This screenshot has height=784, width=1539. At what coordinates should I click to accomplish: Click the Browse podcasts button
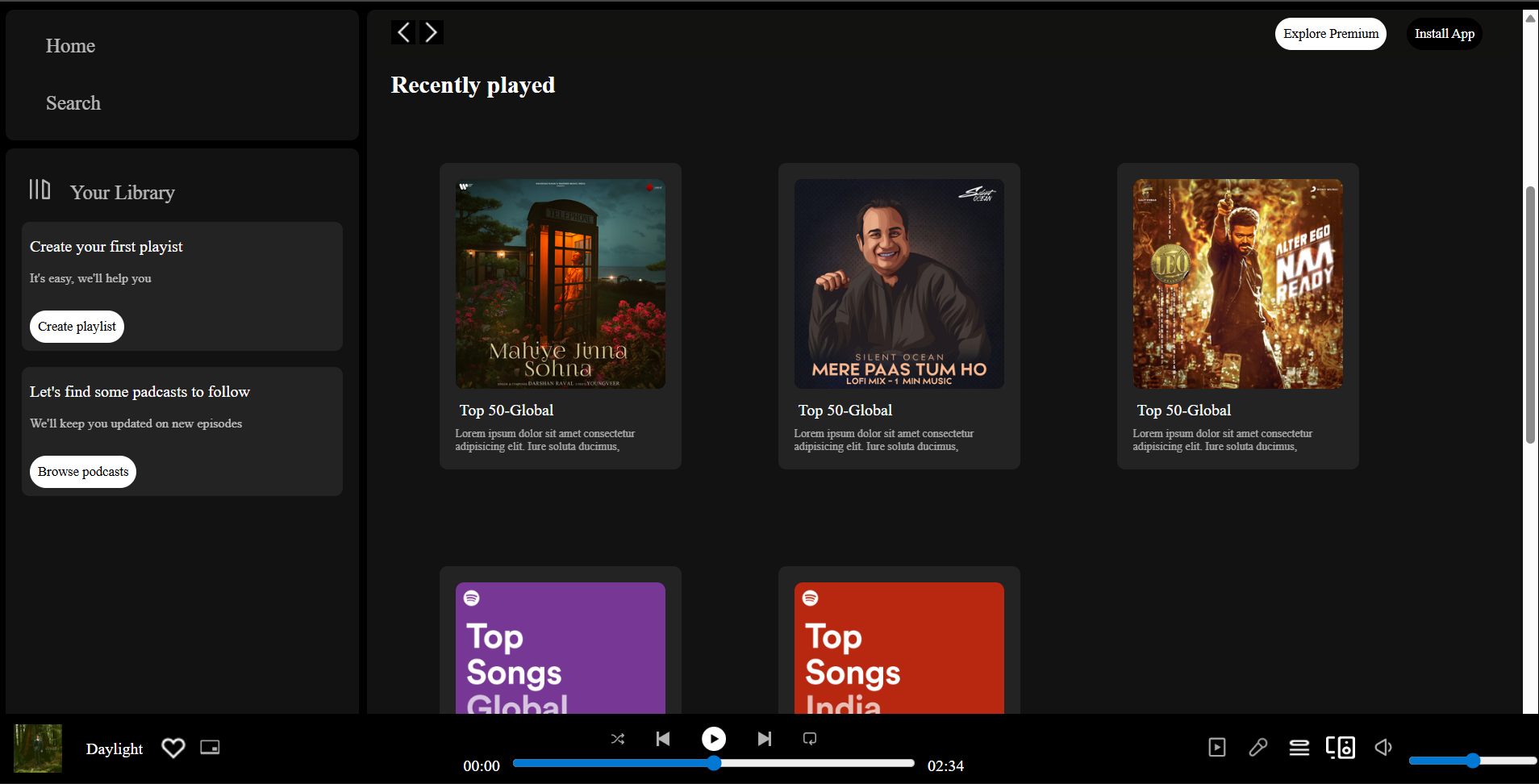(82, 471)
